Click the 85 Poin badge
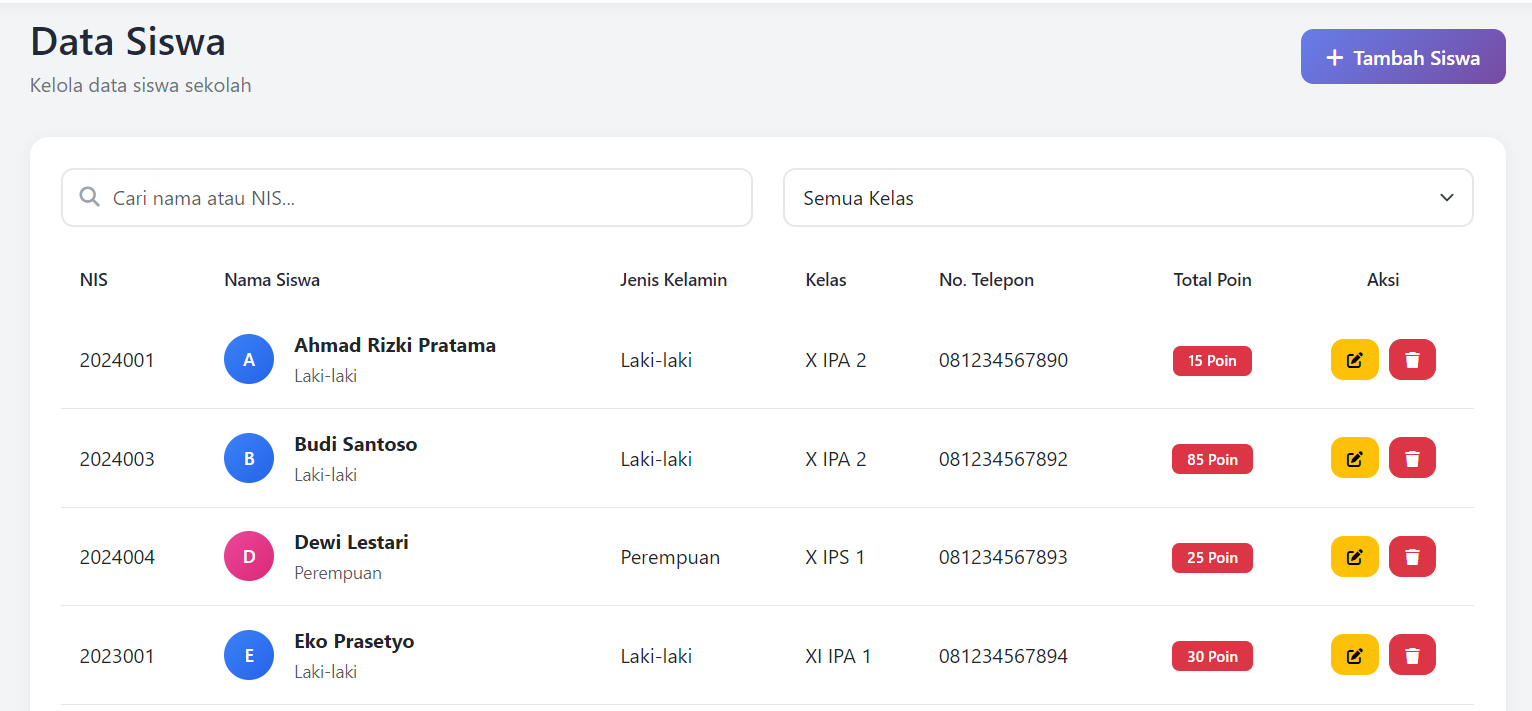 pyautogui.click(x=1212, y=460)
